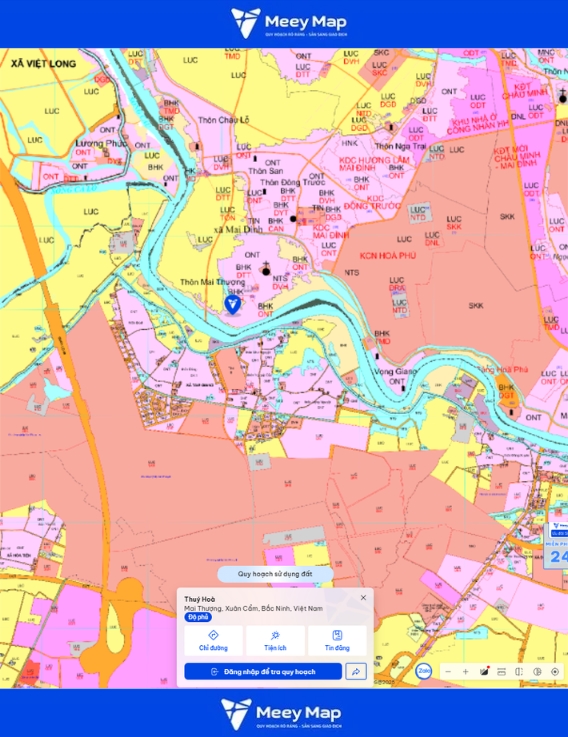This screenshot has width=568, height=737.
Task: Click the Meey Map logo in bottom footer
Action: click(x=281, y=713)
